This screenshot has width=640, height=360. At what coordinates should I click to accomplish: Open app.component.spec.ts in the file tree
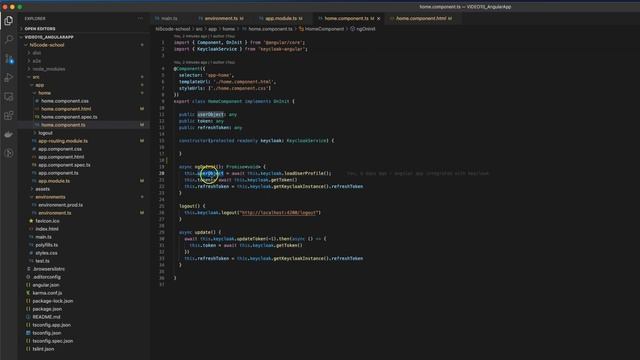tap(64, 165)
